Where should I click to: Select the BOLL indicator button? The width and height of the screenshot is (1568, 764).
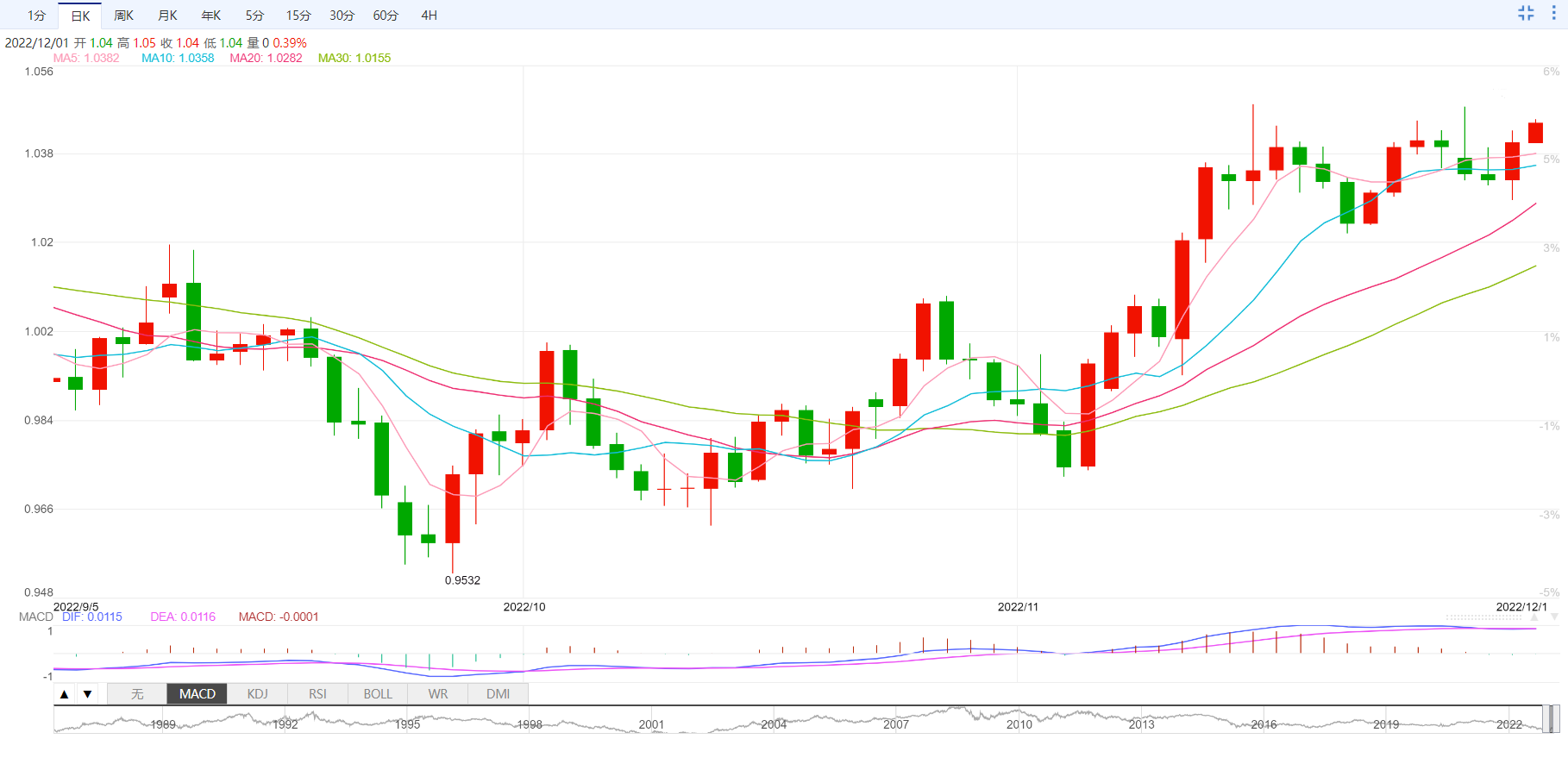coord(378,694)
